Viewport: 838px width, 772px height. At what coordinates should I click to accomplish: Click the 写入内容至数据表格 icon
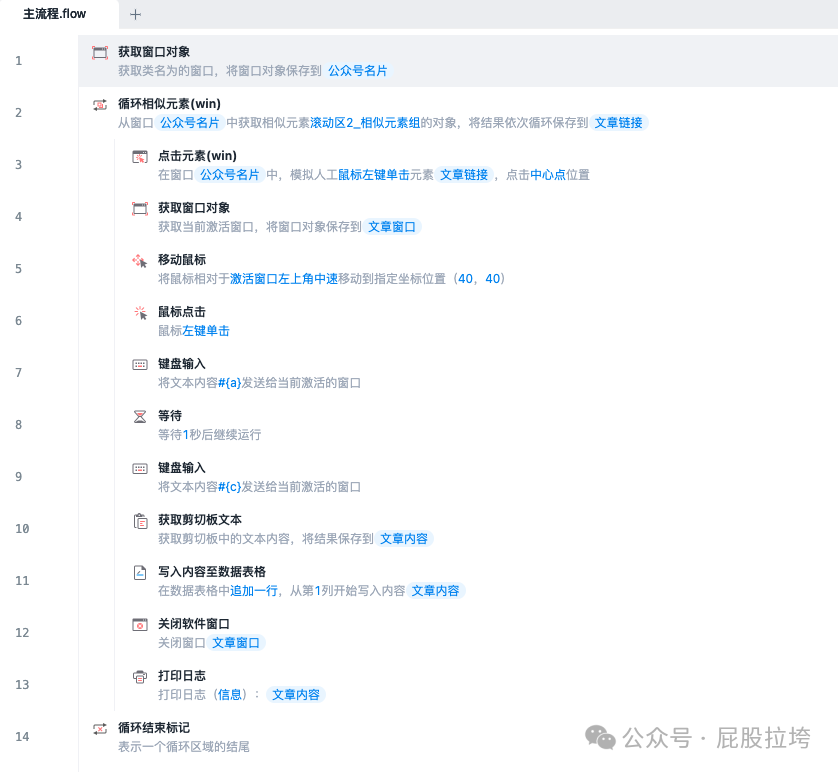[140, 573]
